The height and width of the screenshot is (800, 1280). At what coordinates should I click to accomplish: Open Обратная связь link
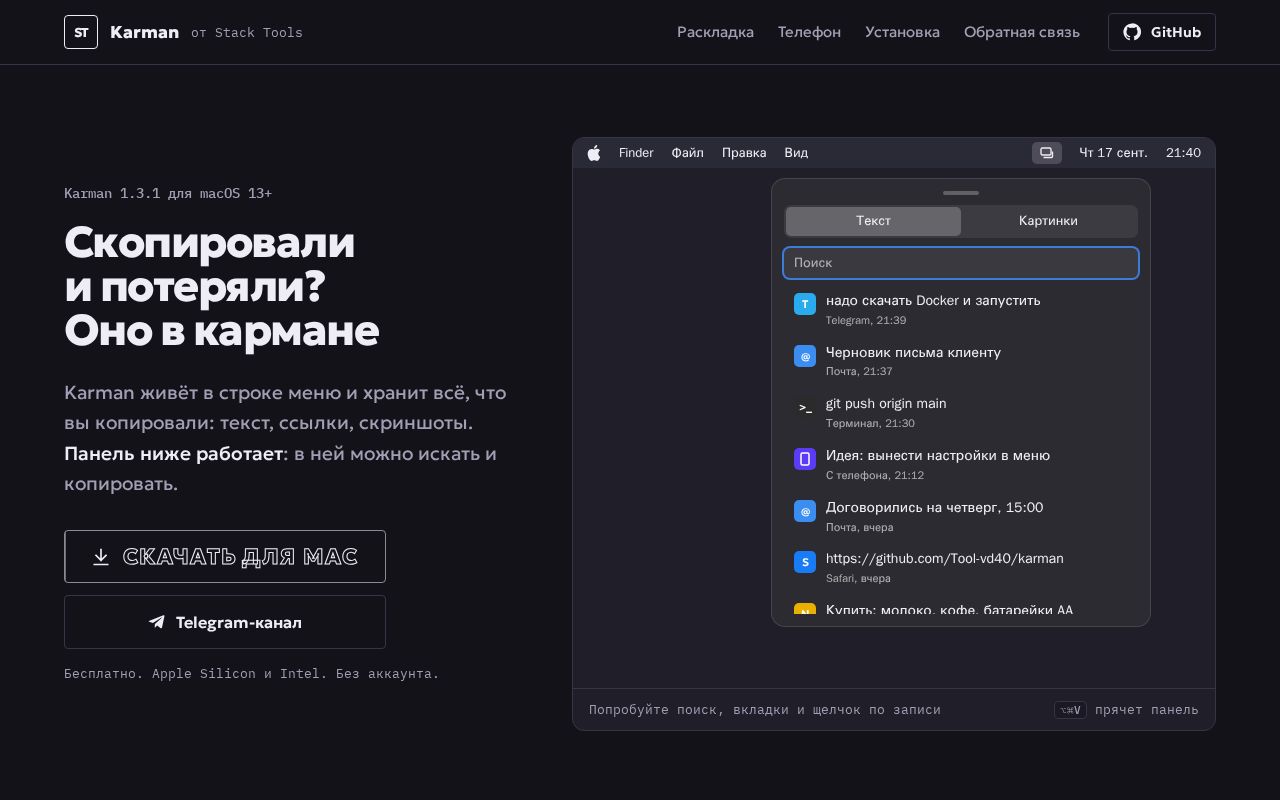[x=1022, y=32]
